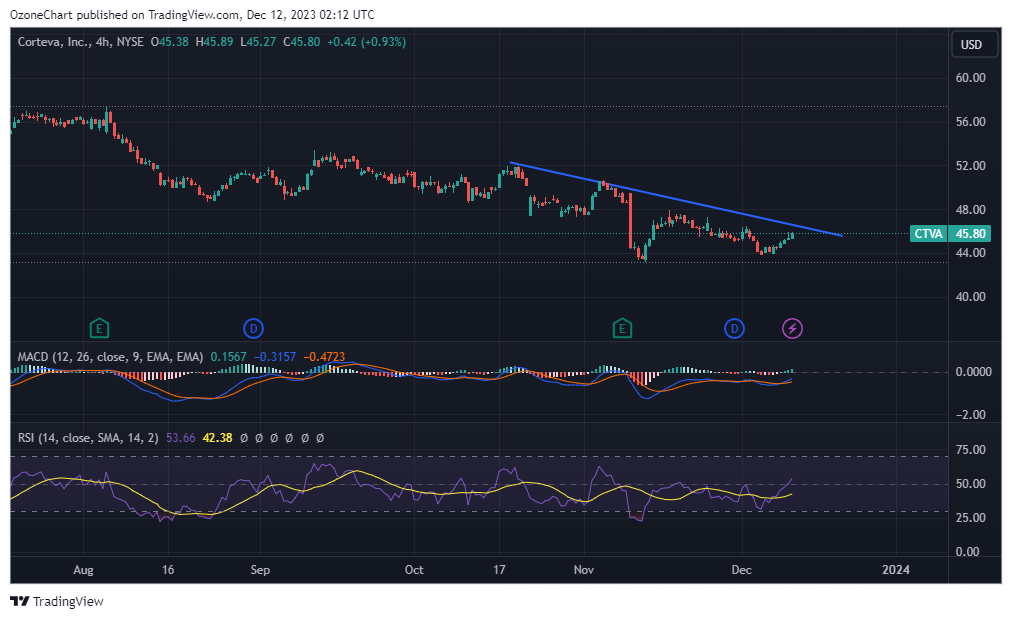Click the RSI moving average value 42.38
Viewport: 1012px width, 619px height.
pos(218,438)
